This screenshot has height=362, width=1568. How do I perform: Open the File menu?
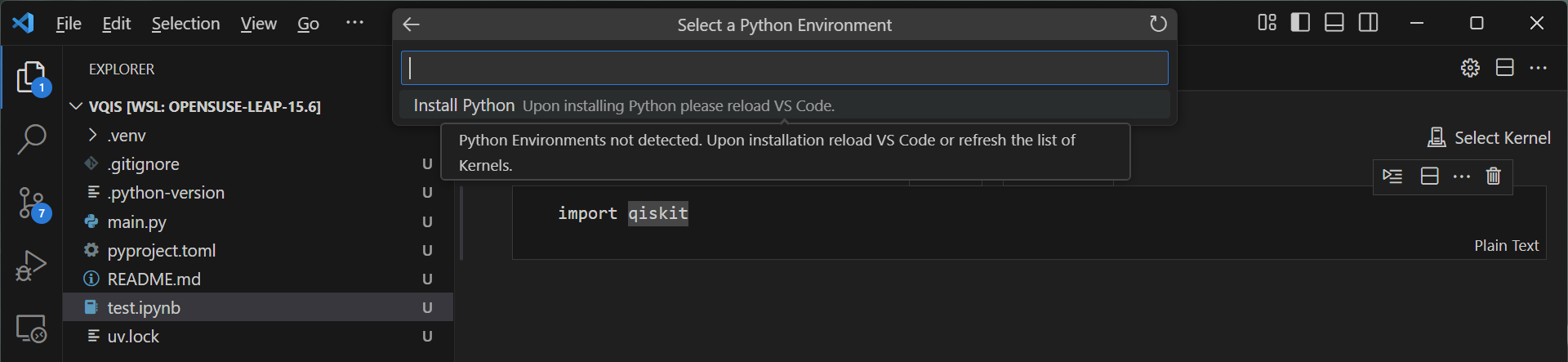click(x=69, y=24)
